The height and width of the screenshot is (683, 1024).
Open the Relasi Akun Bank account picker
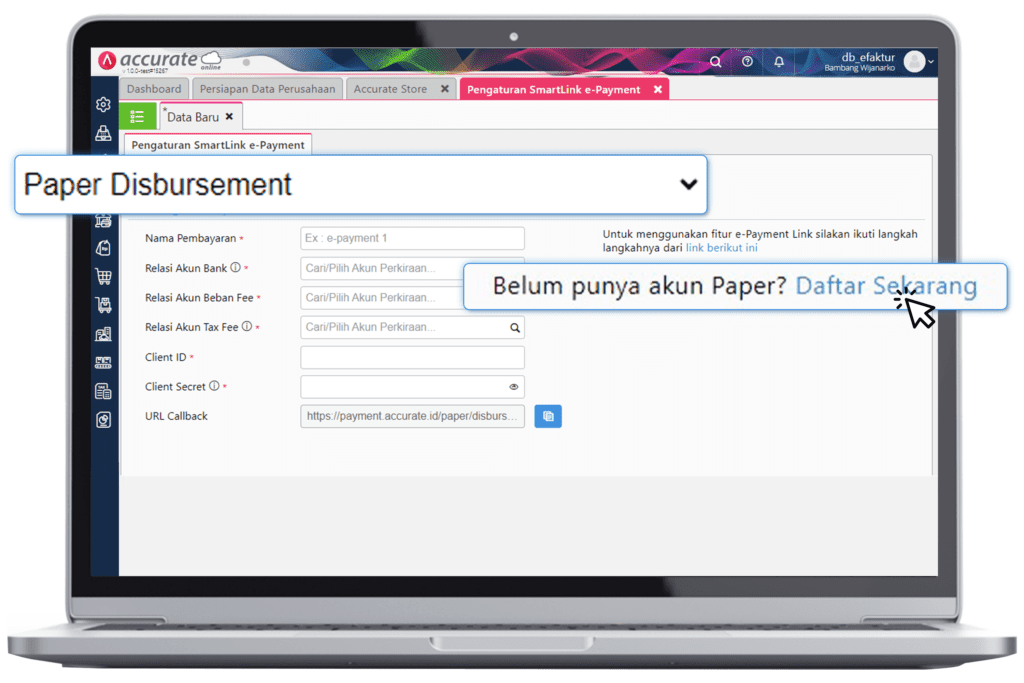pos(381,268)
